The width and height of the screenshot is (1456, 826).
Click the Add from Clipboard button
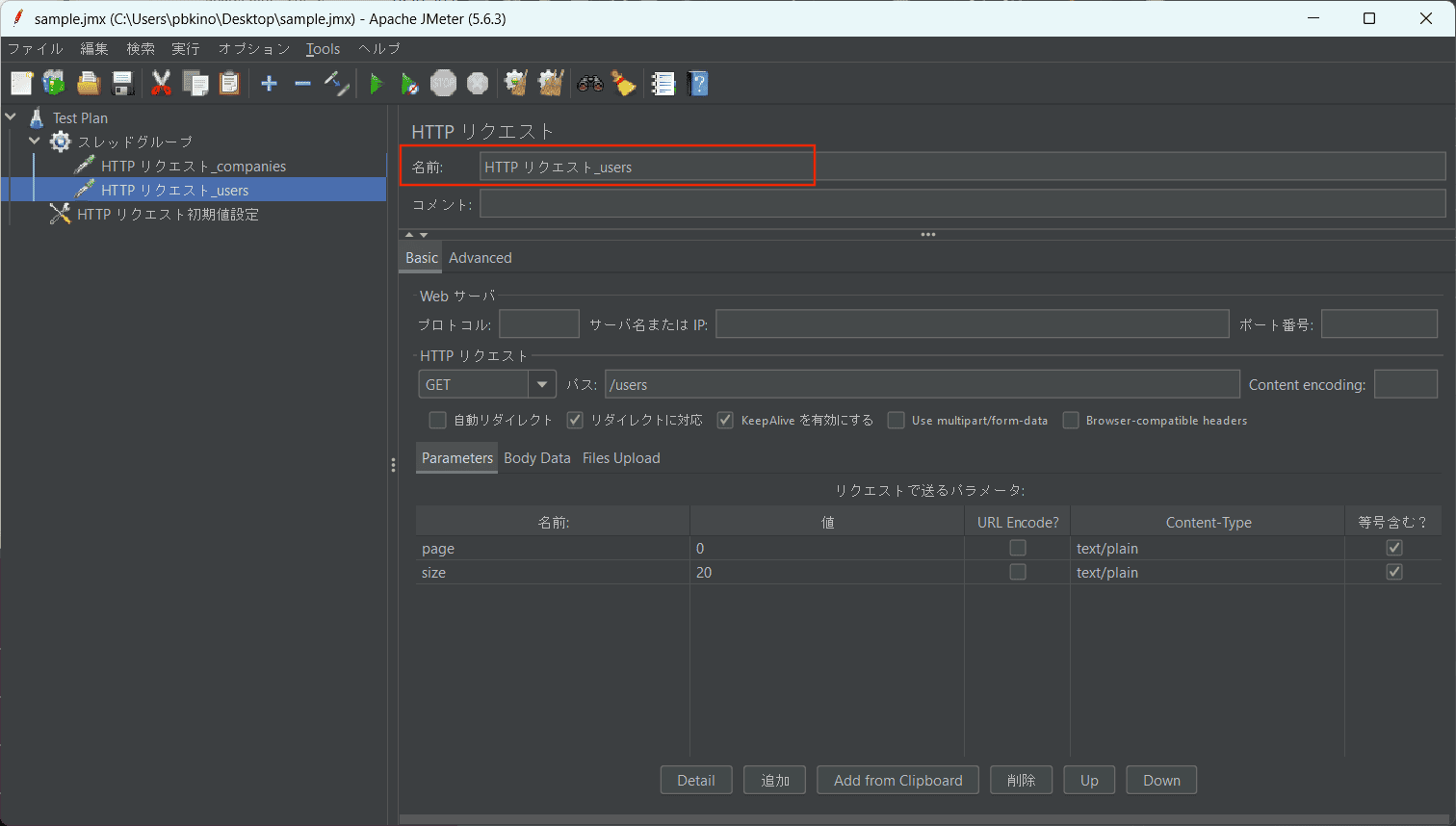click(898, 780)
